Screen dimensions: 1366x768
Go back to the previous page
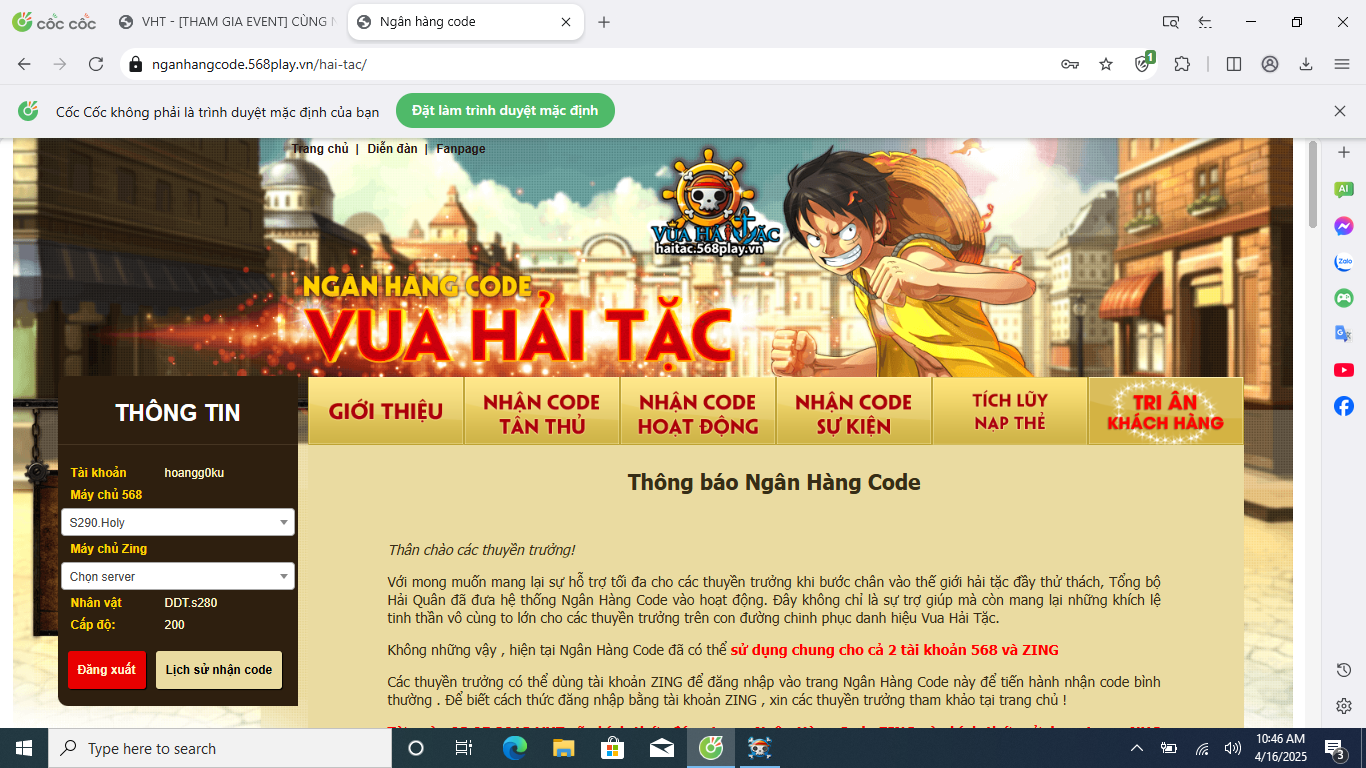(24, 64)
